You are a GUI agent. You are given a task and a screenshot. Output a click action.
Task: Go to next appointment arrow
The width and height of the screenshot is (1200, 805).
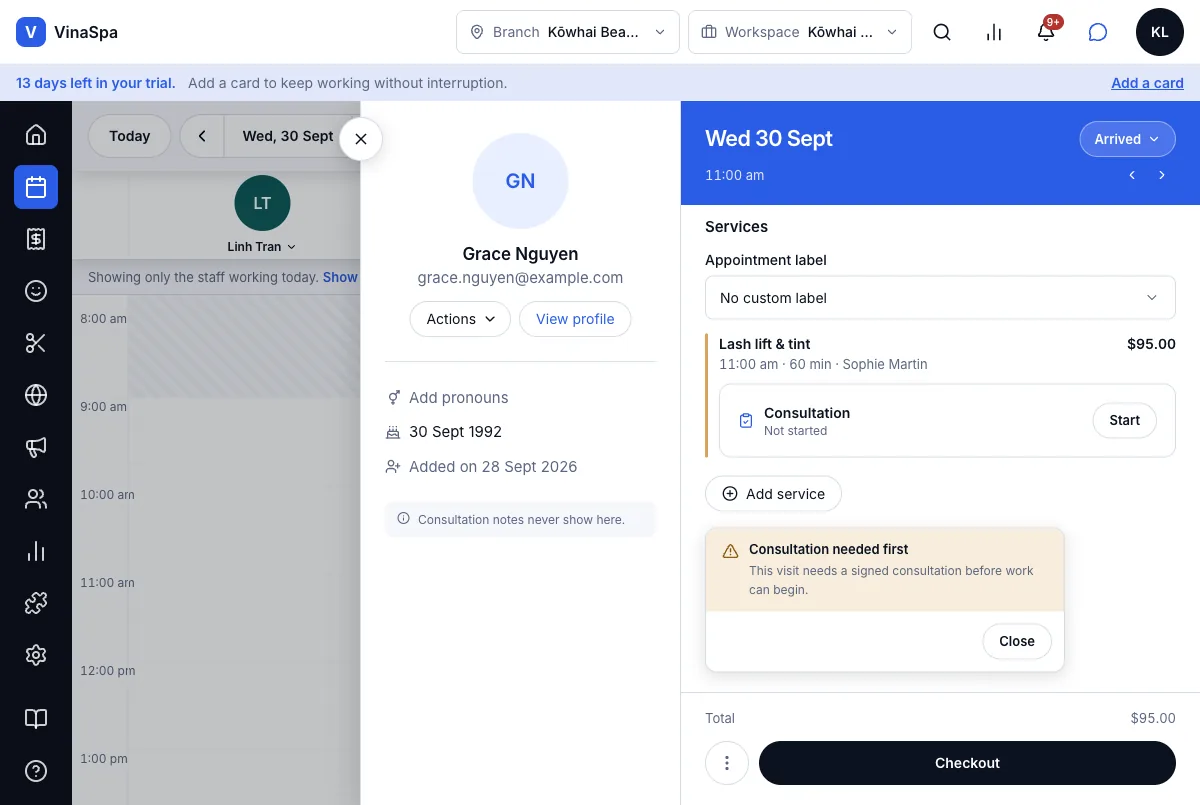coord(1162,175)
